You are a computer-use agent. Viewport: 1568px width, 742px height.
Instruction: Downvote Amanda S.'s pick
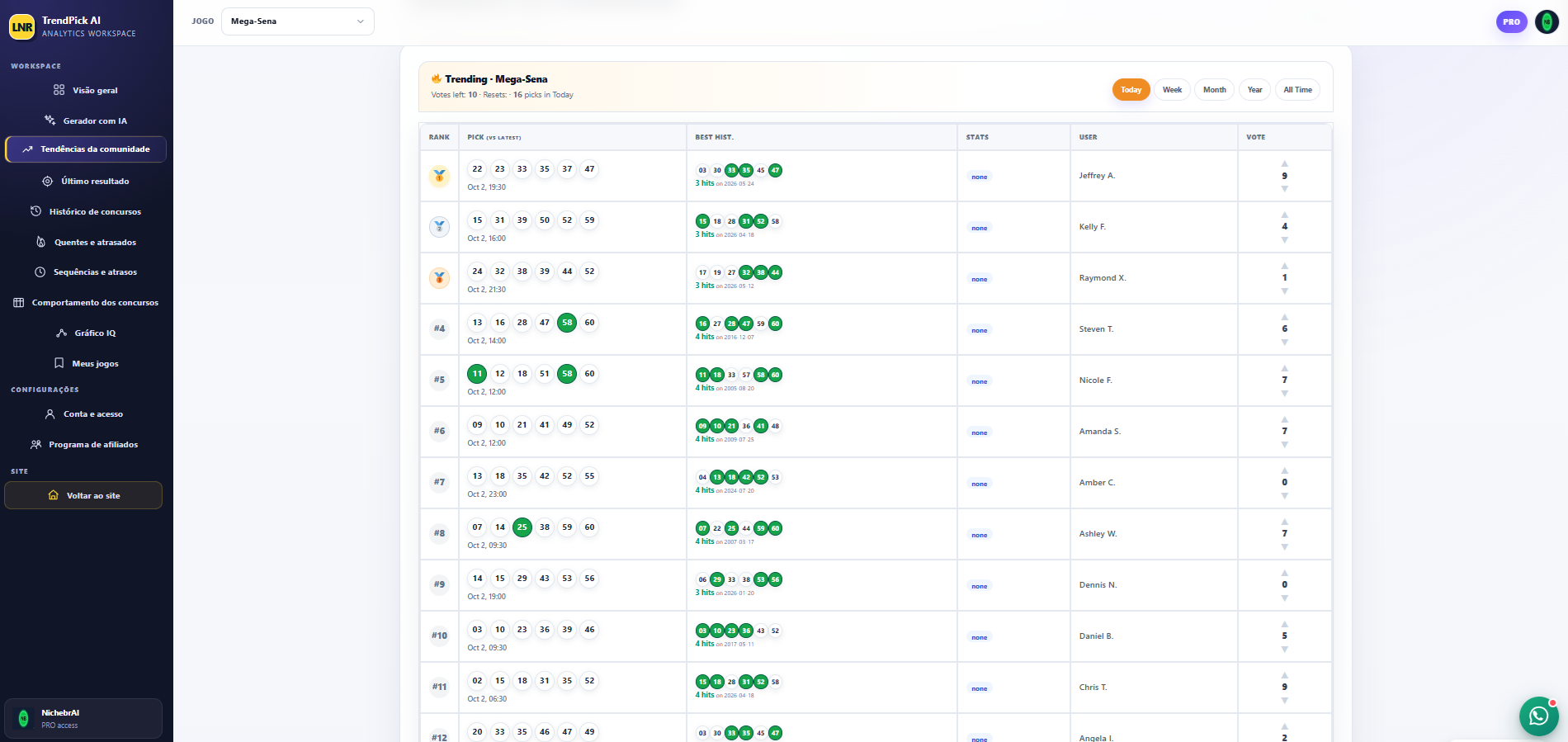[1284, 445]
